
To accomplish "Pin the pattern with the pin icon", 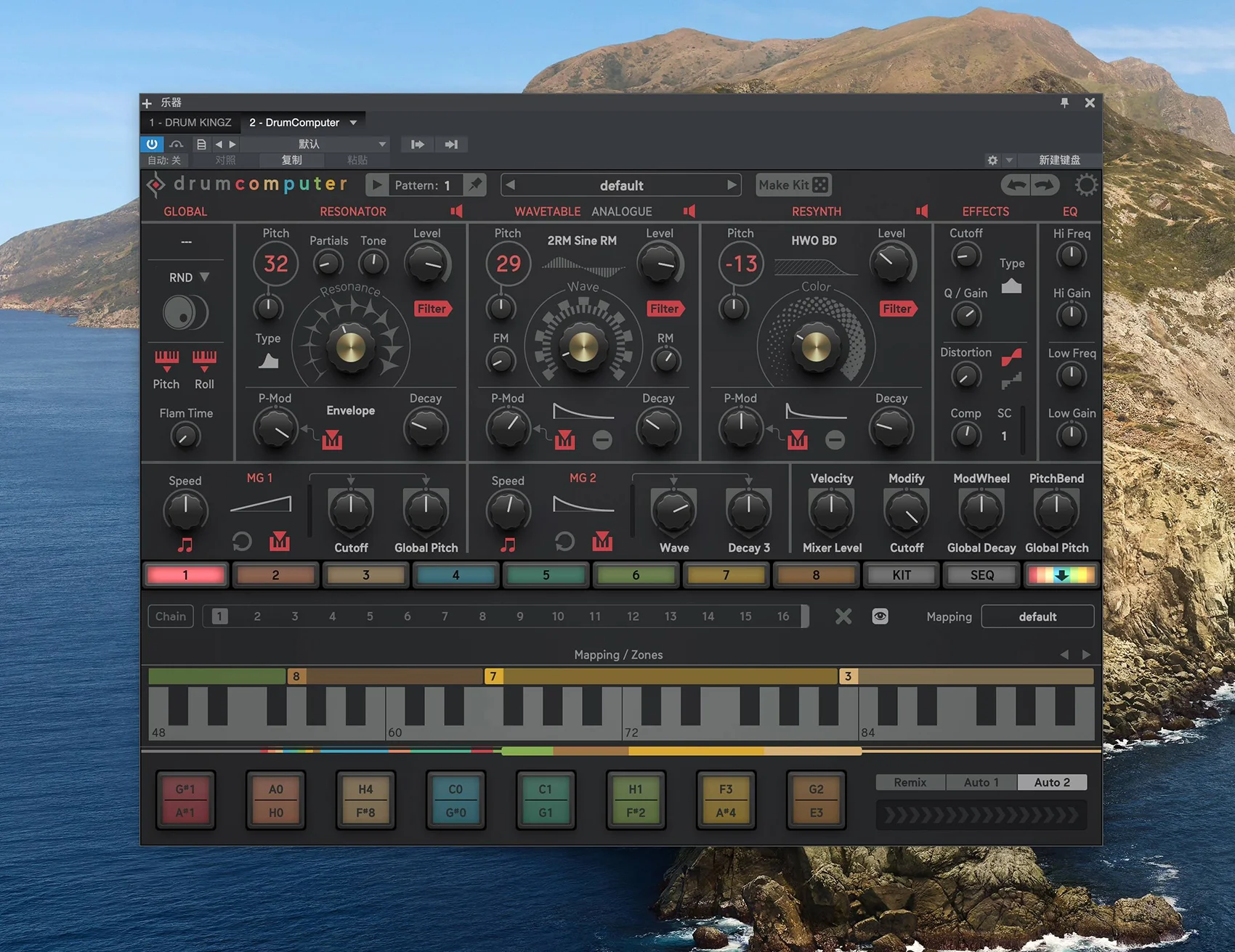I will tap(475, 185).
